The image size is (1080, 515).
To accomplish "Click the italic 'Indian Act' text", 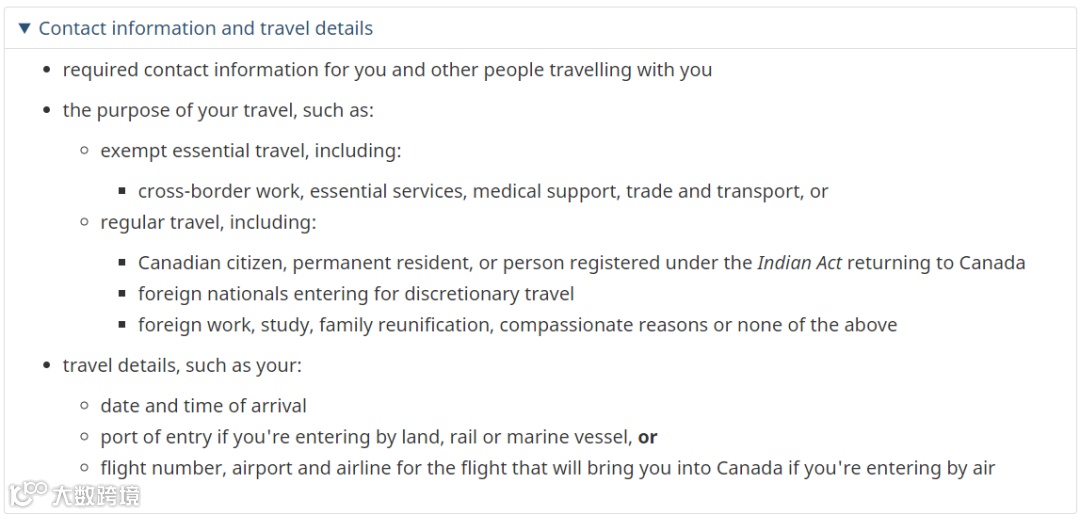I will (799, 263).
